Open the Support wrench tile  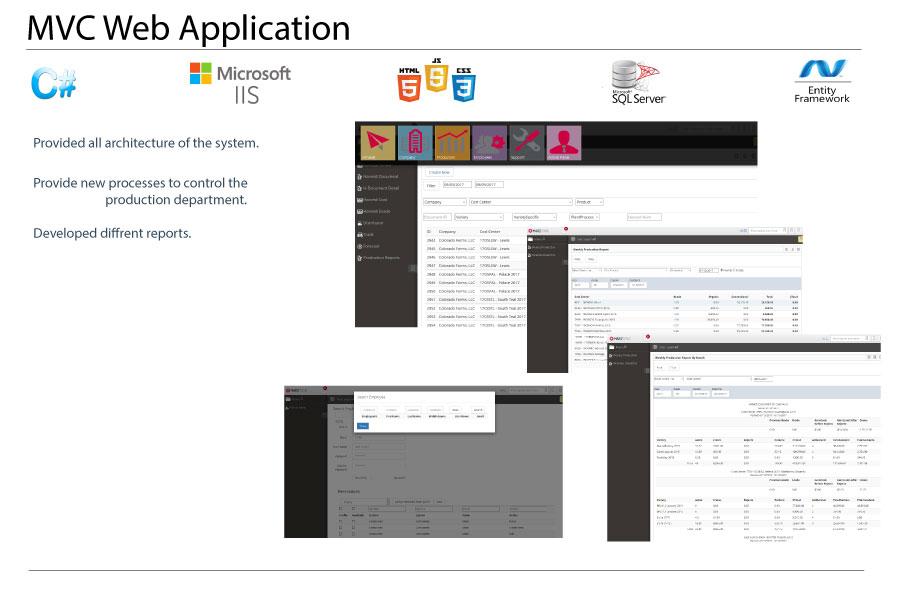(527, 144)
